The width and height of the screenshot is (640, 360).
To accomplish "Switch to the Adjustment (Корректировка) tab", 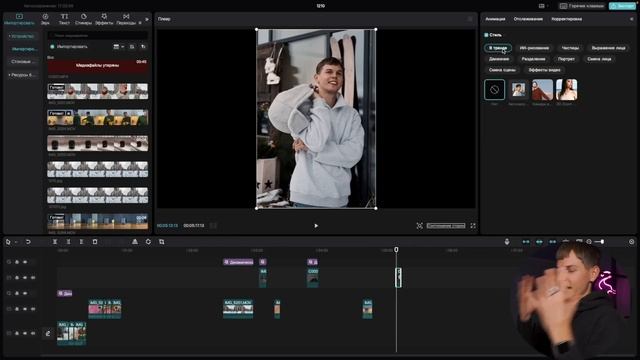I will pos(567,19).
